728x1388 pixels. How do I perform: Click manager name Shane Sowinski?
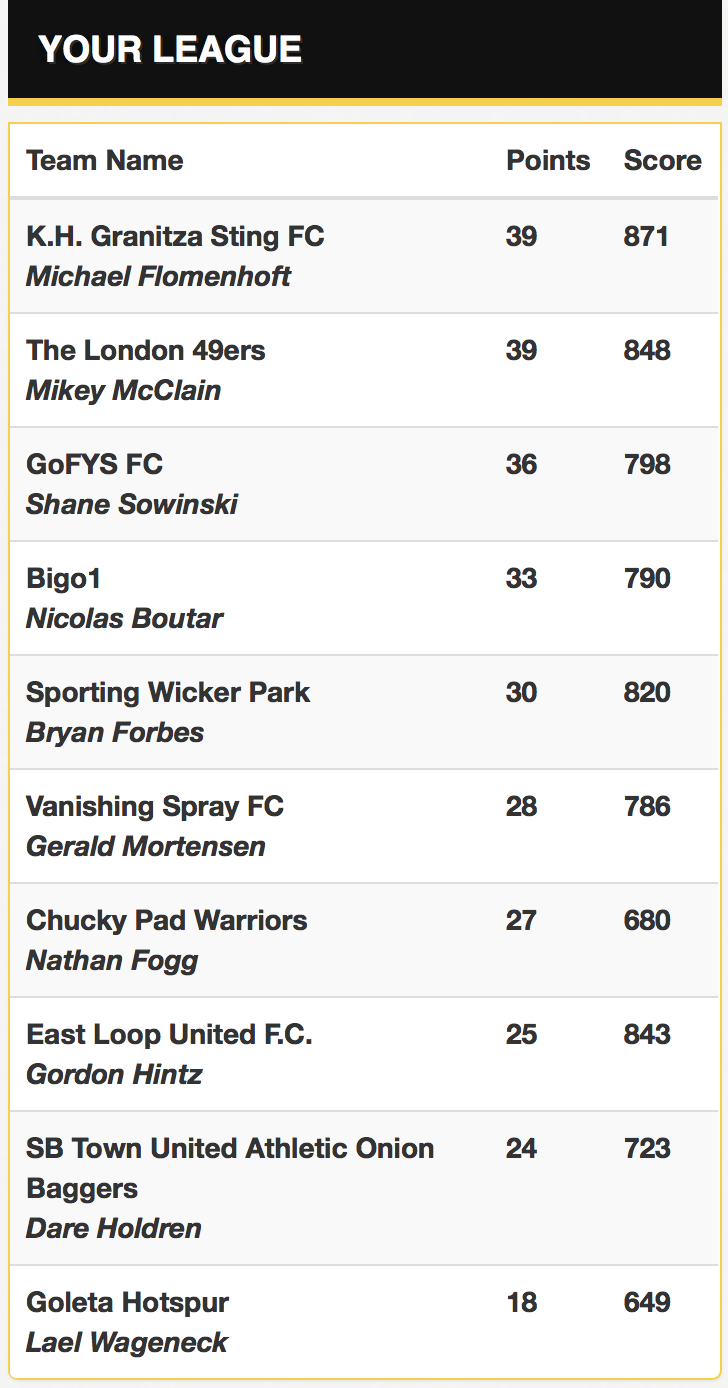(x=132, y=505)
